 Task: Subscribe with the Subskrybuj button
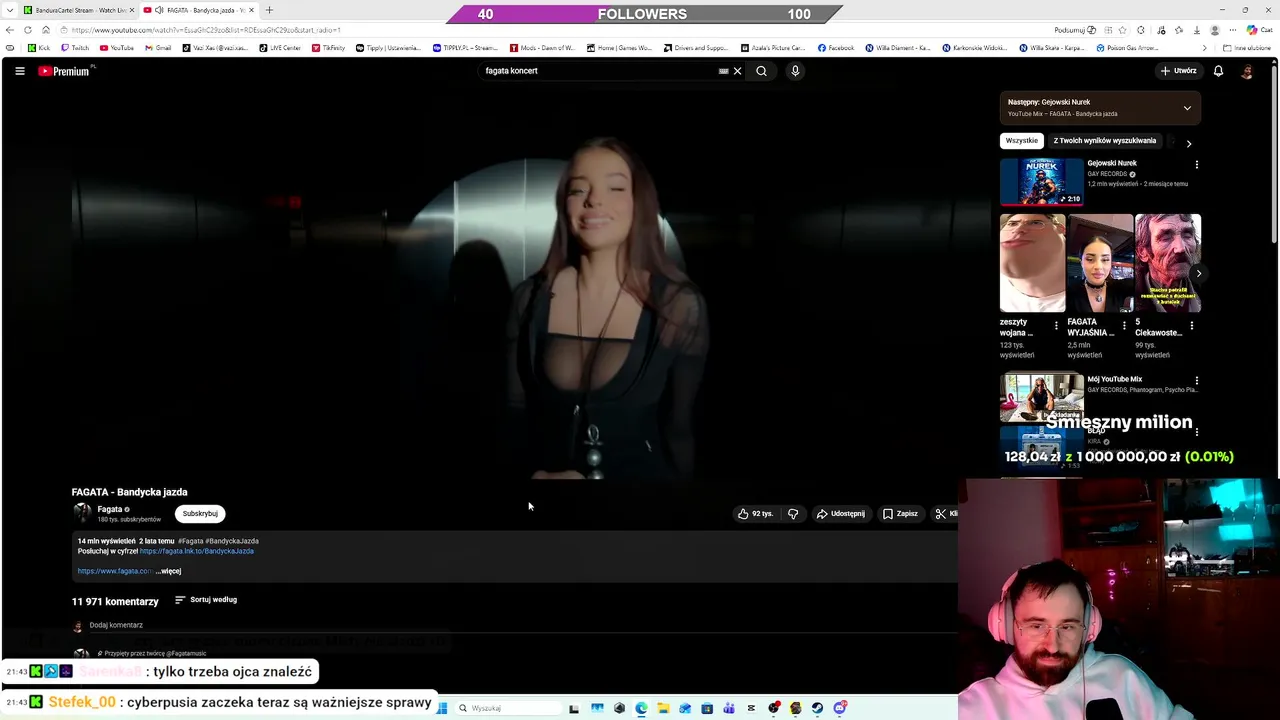coord(200,514)
